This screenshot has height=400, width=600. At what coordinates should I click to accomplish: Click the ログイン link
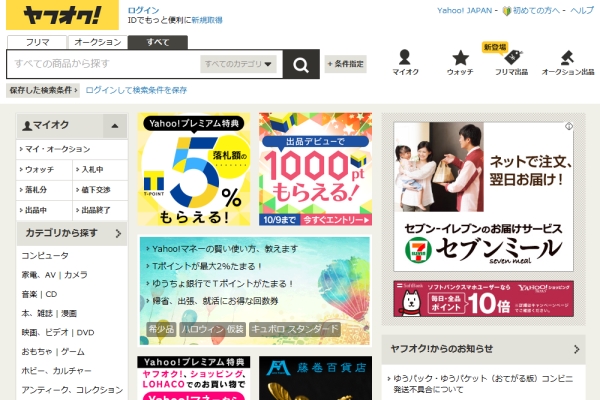pyautogui.click(x=143, y=10)
